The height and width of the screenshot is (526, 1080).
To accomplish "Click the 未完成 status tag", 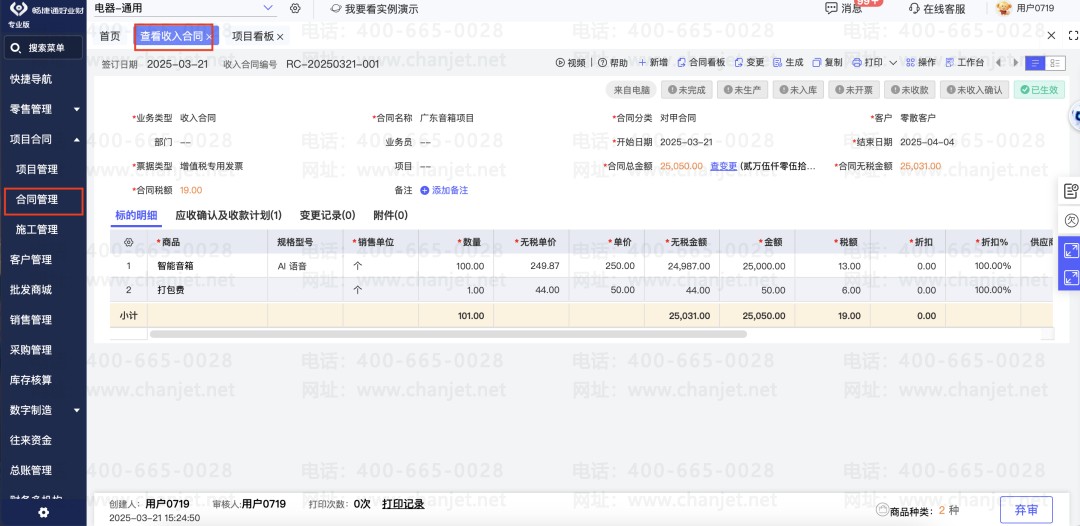I will pyautogui.click(x=686, y=90).
